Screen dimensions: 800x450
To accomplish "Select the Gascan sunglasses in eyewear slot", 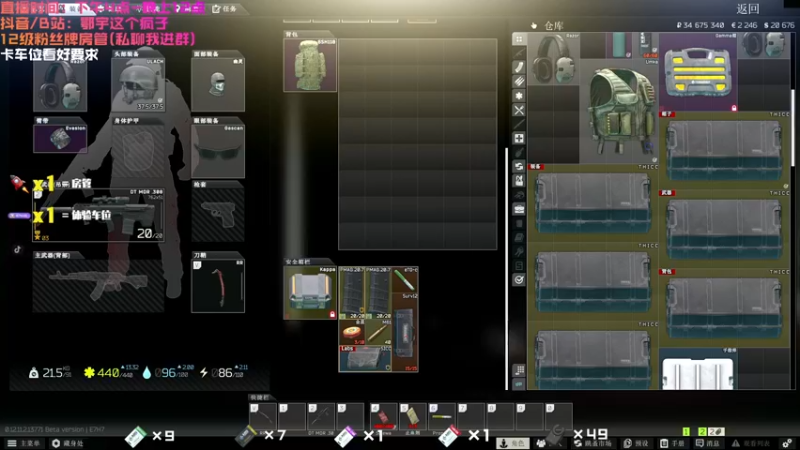I will [x=218, y=152].
